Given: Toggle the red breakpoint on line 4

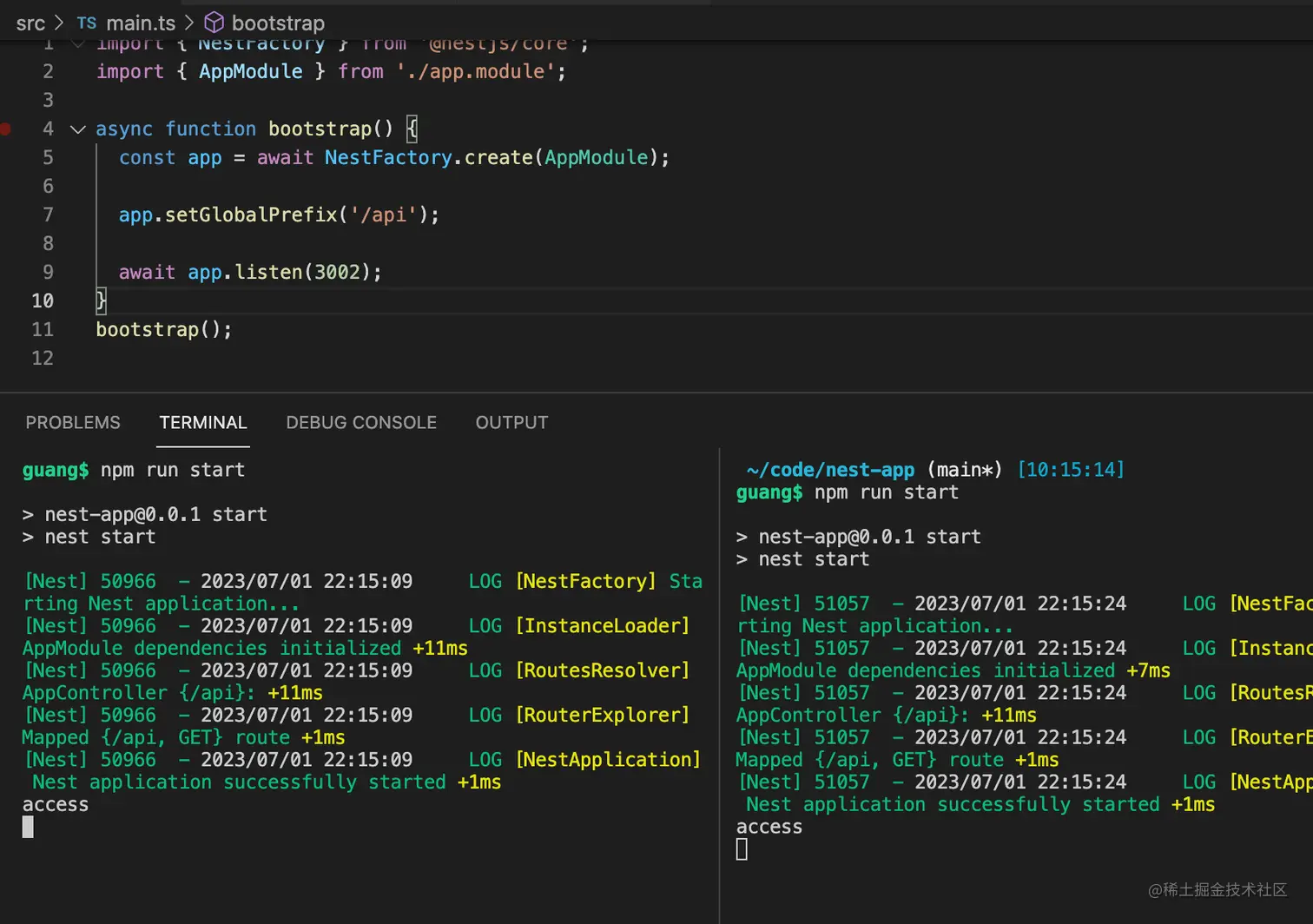Looking at the screenshot, I should tap(5, 129).
